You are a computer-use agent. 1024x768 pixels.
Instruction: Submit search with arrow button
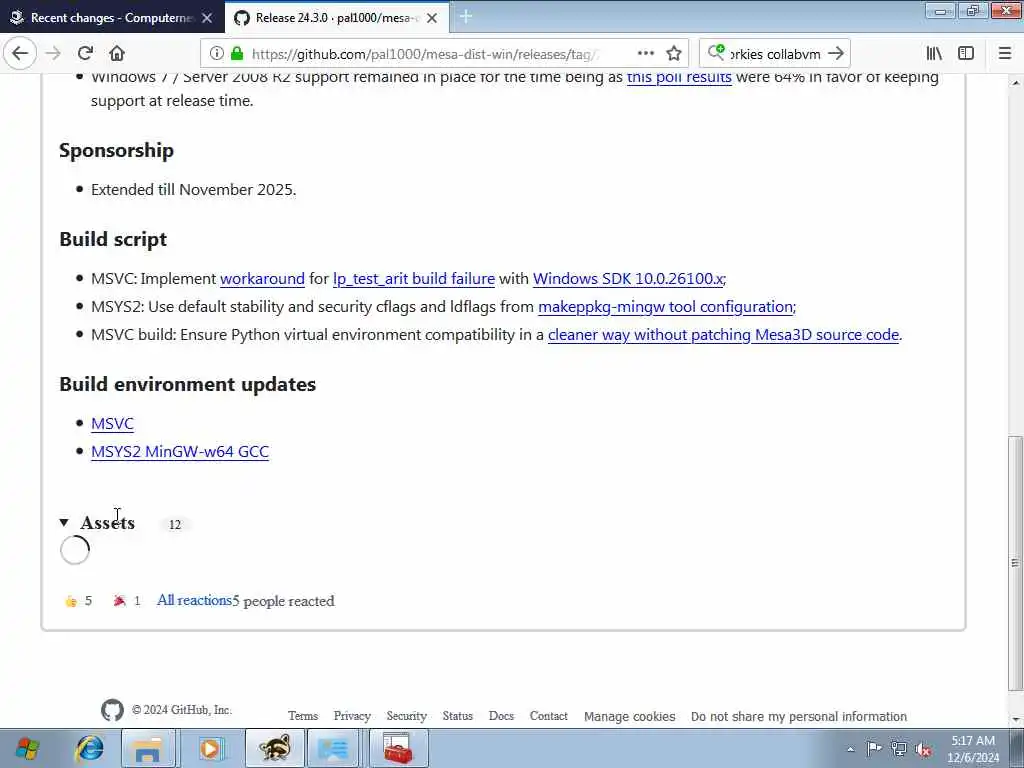(836, 54)
